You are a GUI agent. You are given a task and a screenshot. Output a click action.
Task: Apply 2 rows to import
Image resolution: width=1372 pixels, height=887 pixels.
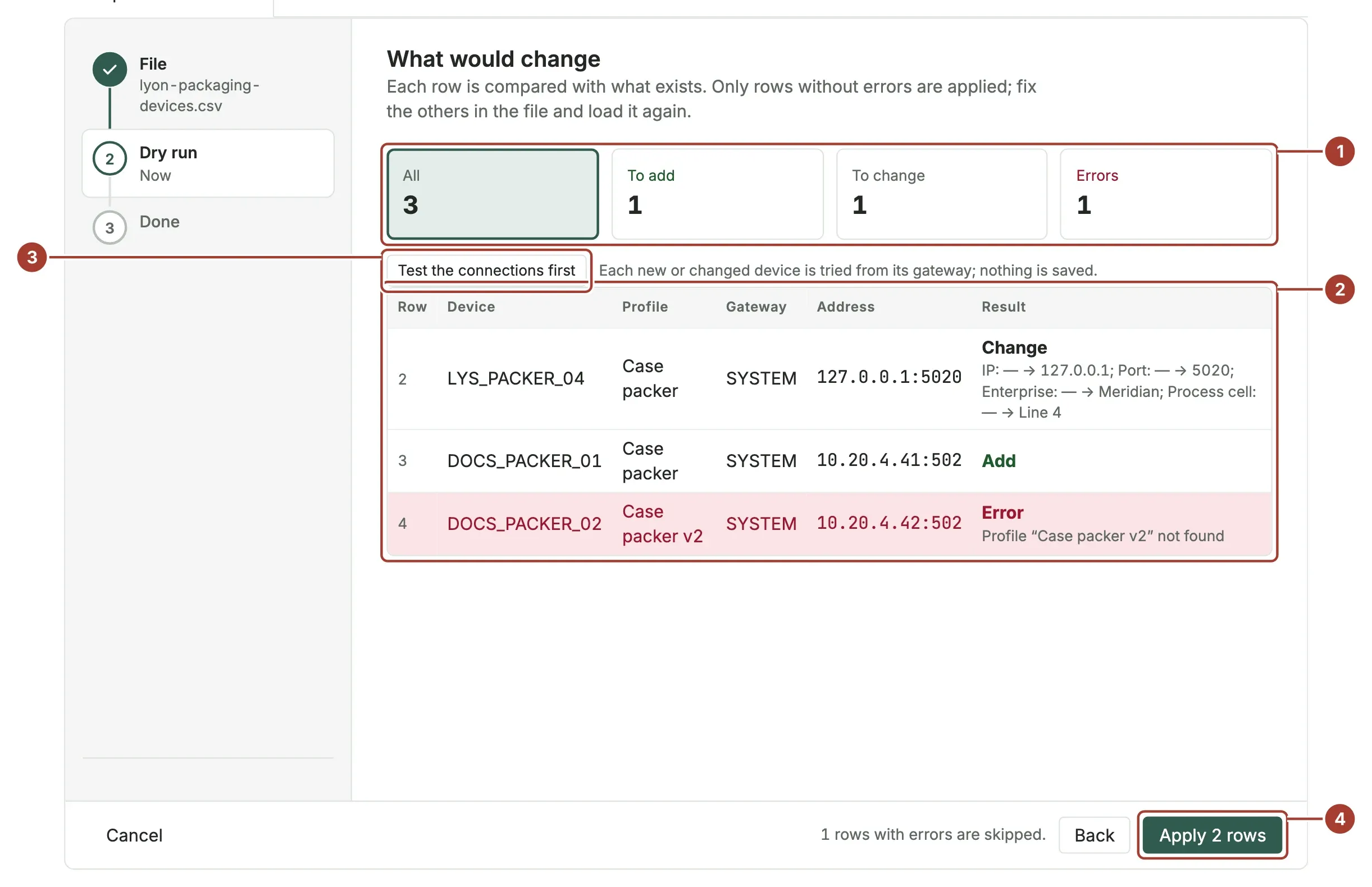[1212, 835]
